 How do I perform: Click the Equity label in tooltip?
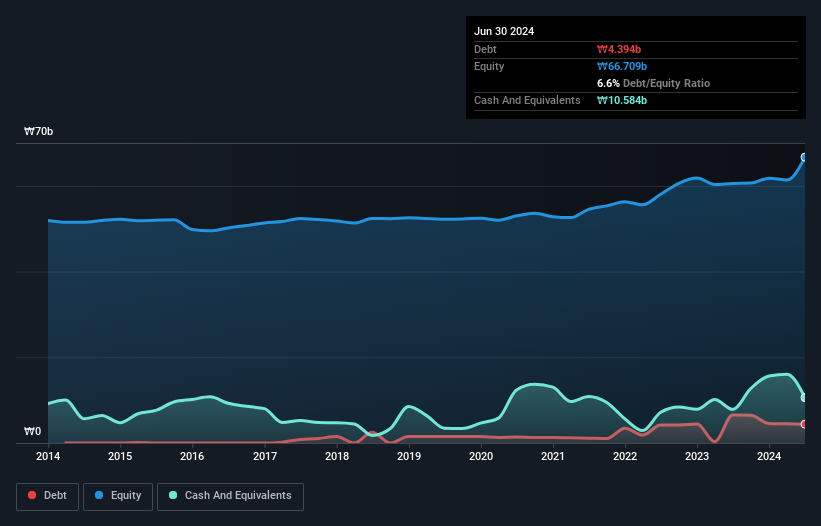coord(489,66)
